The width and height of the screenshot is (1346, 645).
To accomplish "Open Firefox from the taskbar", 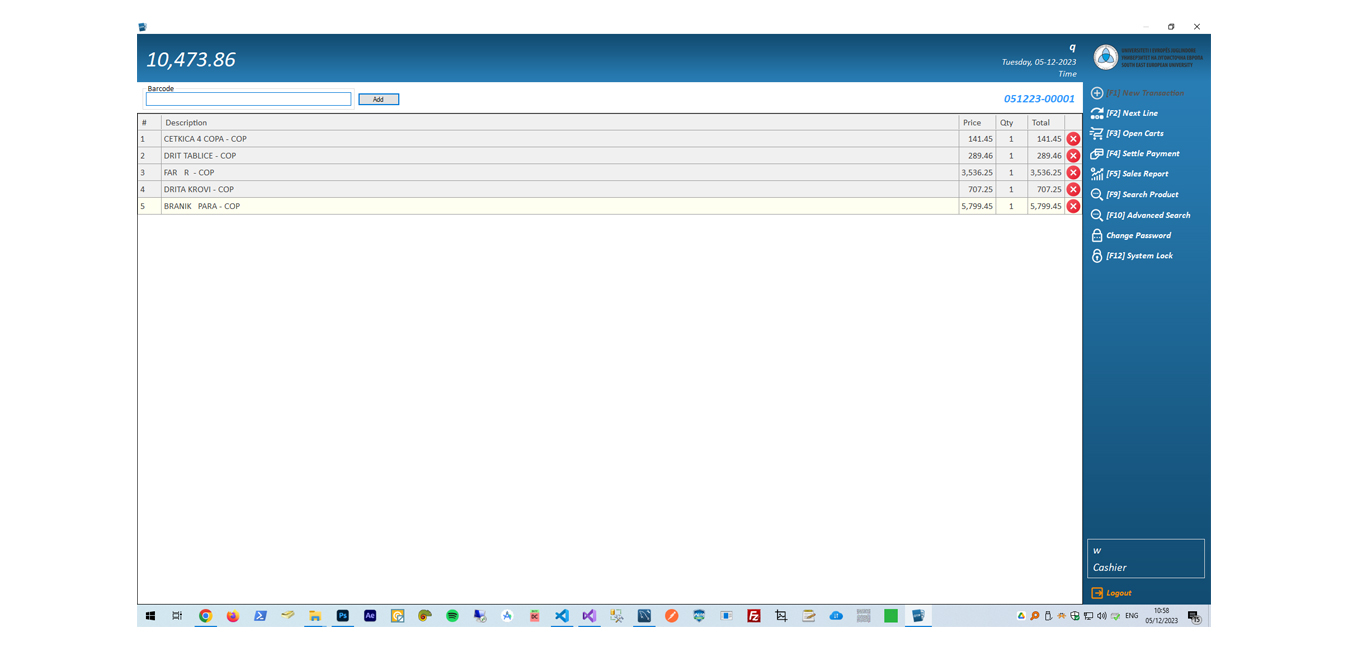I will click(x=233, y=616).
